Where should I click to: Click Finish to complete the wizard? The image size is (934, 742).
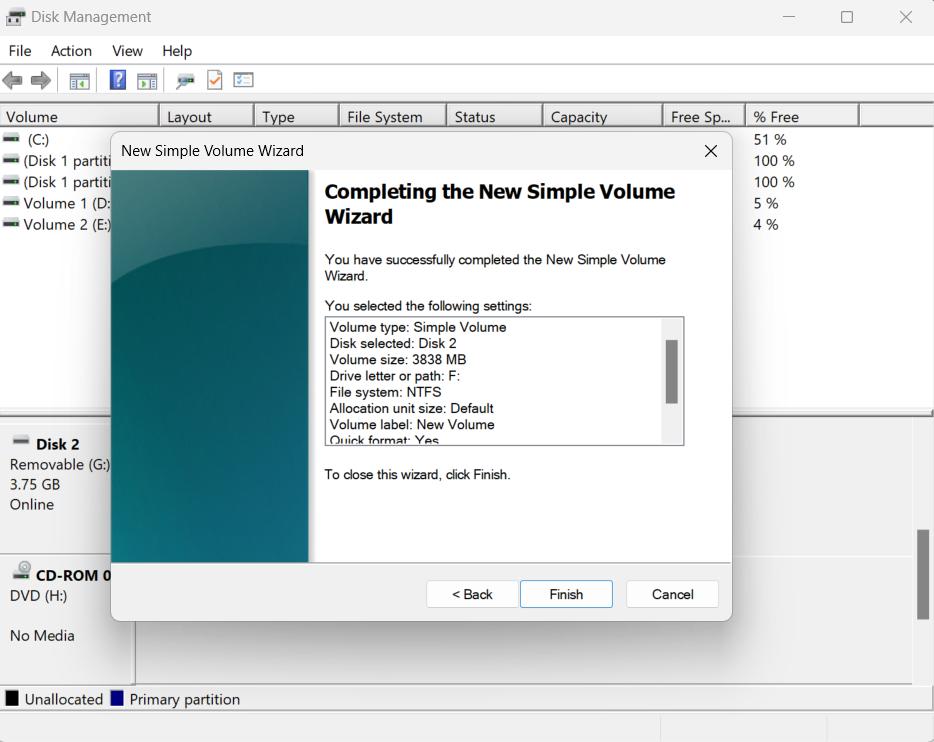pos(566,594)
